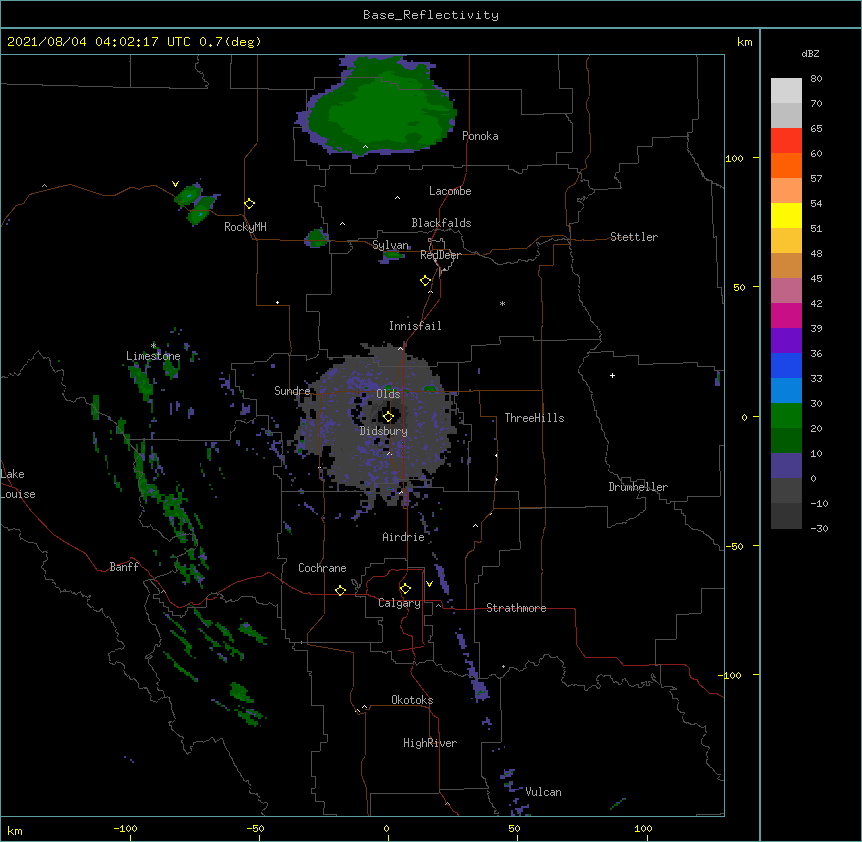Click the yellow V marker east of Calgary
The image size is (862, 842).
429,584
